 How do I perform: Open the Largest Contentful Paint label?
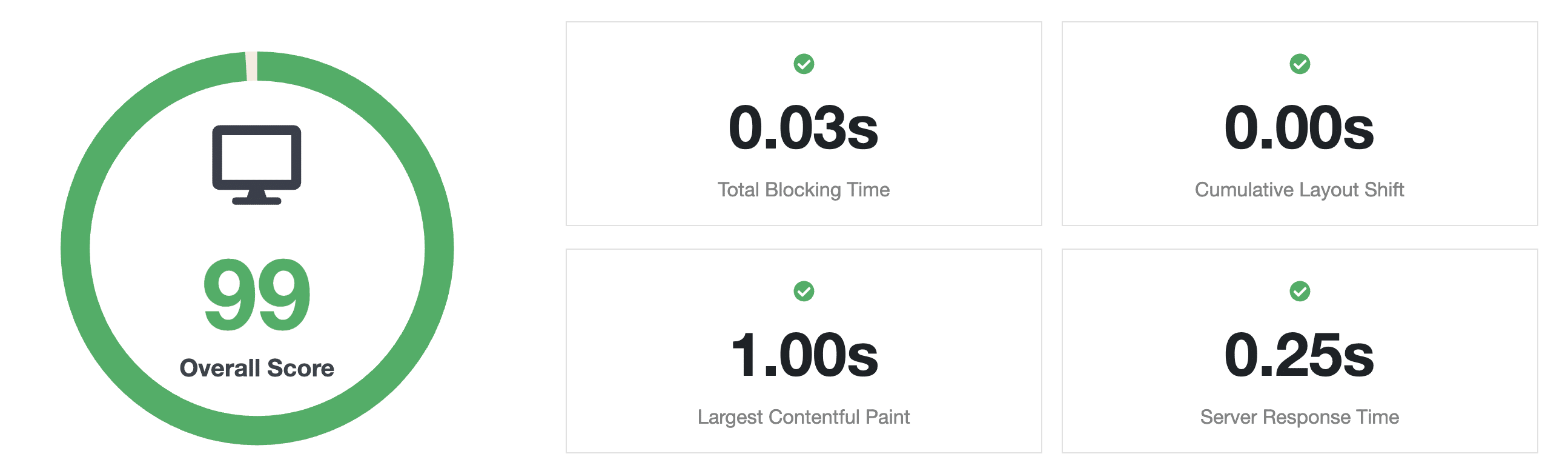tap(804, 418)
